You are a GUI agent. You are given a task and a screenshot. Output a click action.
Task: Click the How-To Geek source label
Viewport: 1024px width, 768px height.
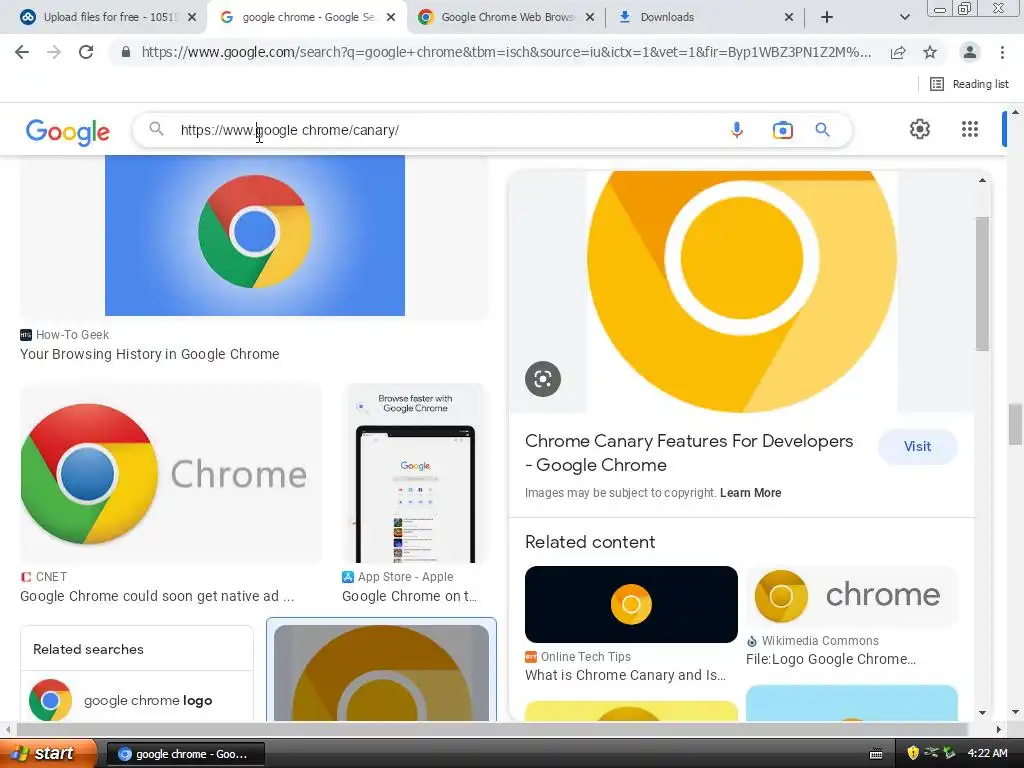pos(65,334)
